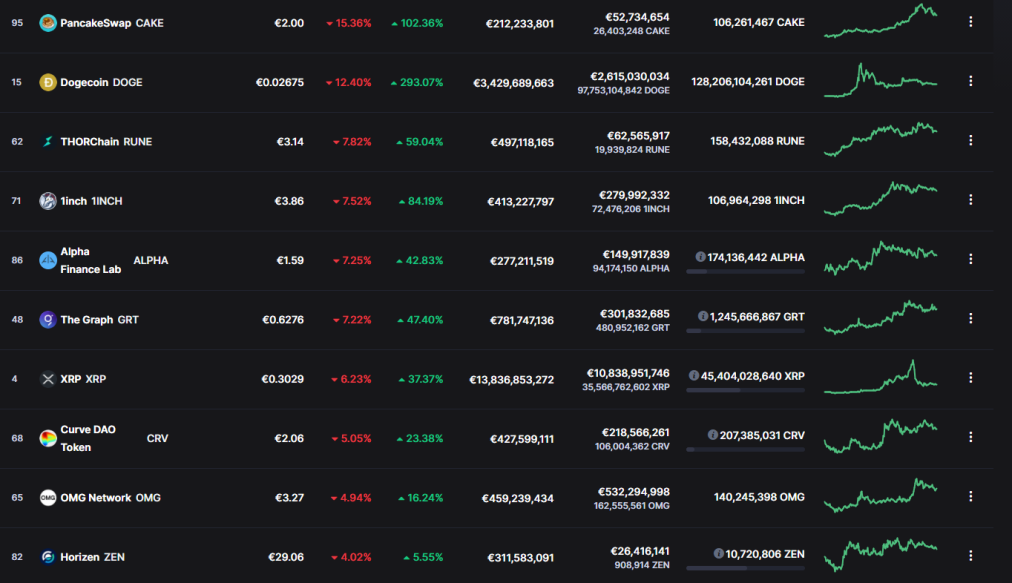Open the info icon beside ZEN supply

point(718,554)
